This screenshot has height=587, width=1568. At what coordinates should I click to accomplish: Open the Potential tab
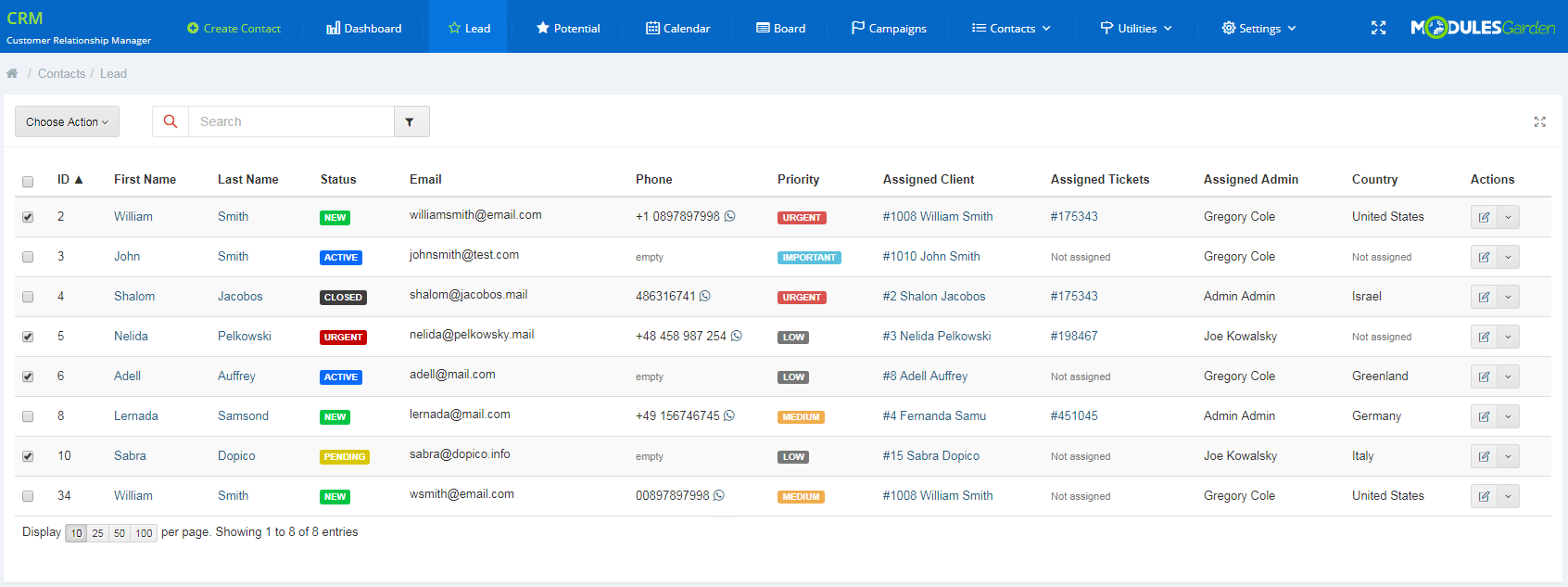point(568,28)
